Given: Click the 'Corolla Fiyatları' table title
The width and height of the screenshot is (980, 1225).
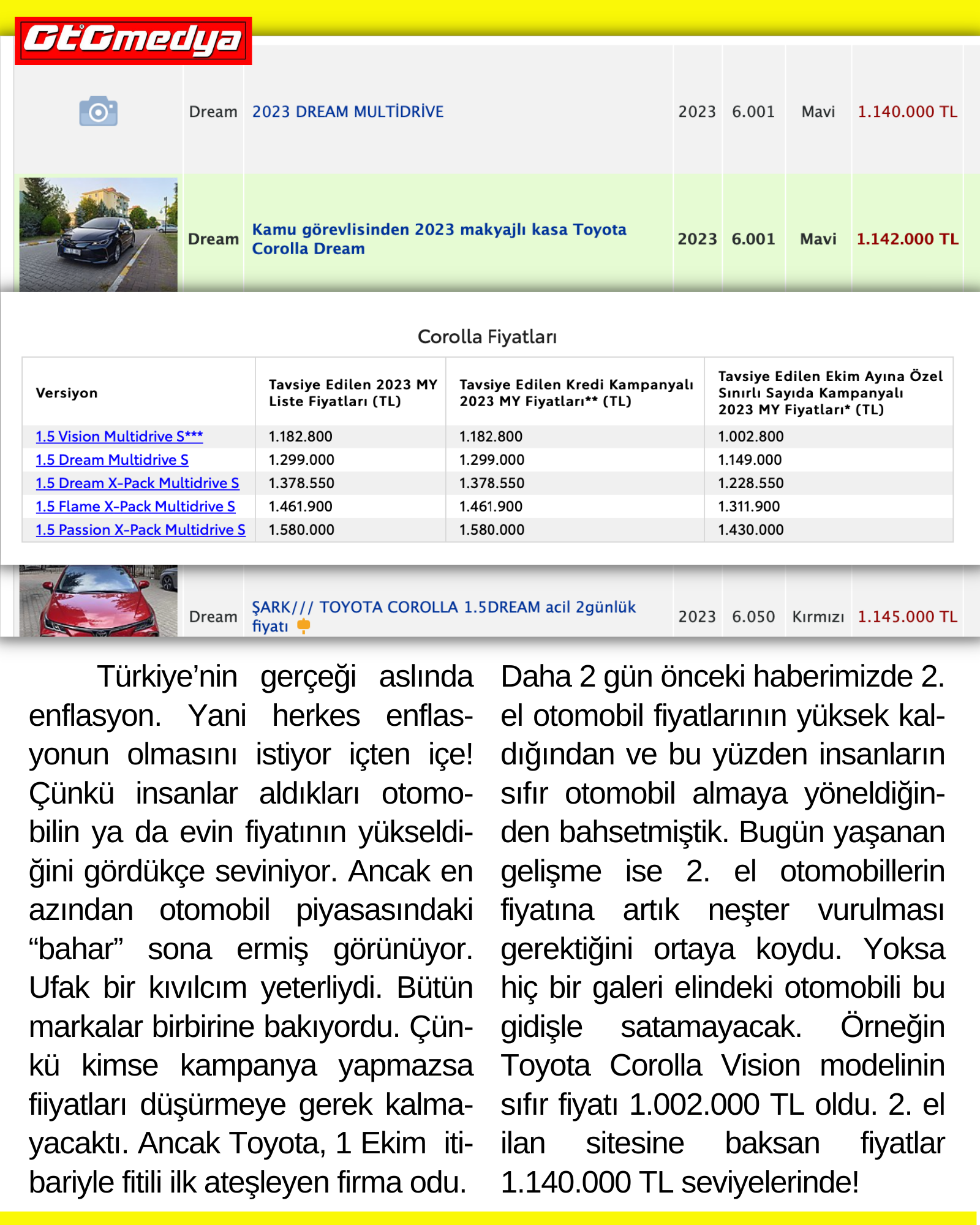Looking at the screenshot, I should point(487,337).
